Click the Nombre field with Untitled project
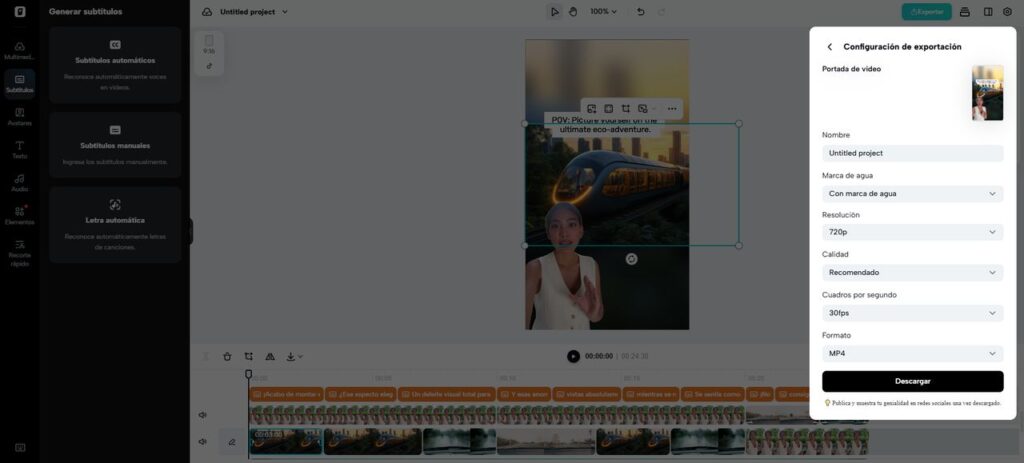 coord(912,153)
